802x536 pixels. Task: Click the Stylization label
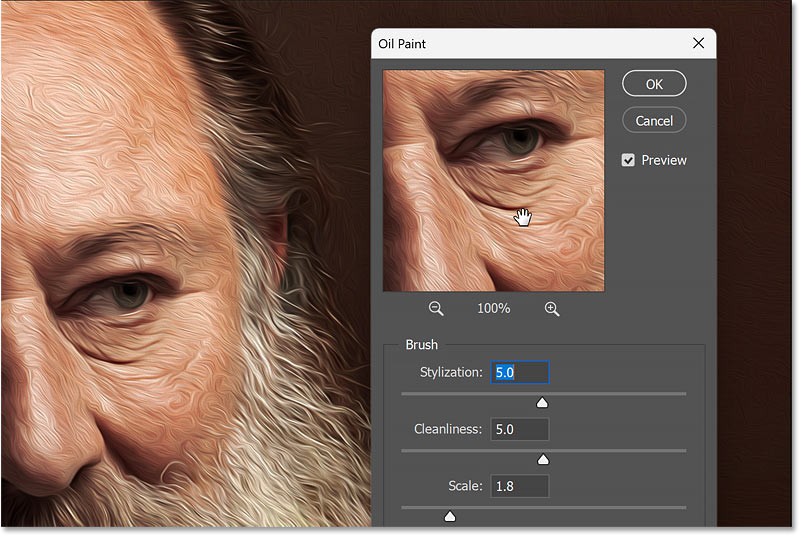pyautogui.click(x=450, y=372)
